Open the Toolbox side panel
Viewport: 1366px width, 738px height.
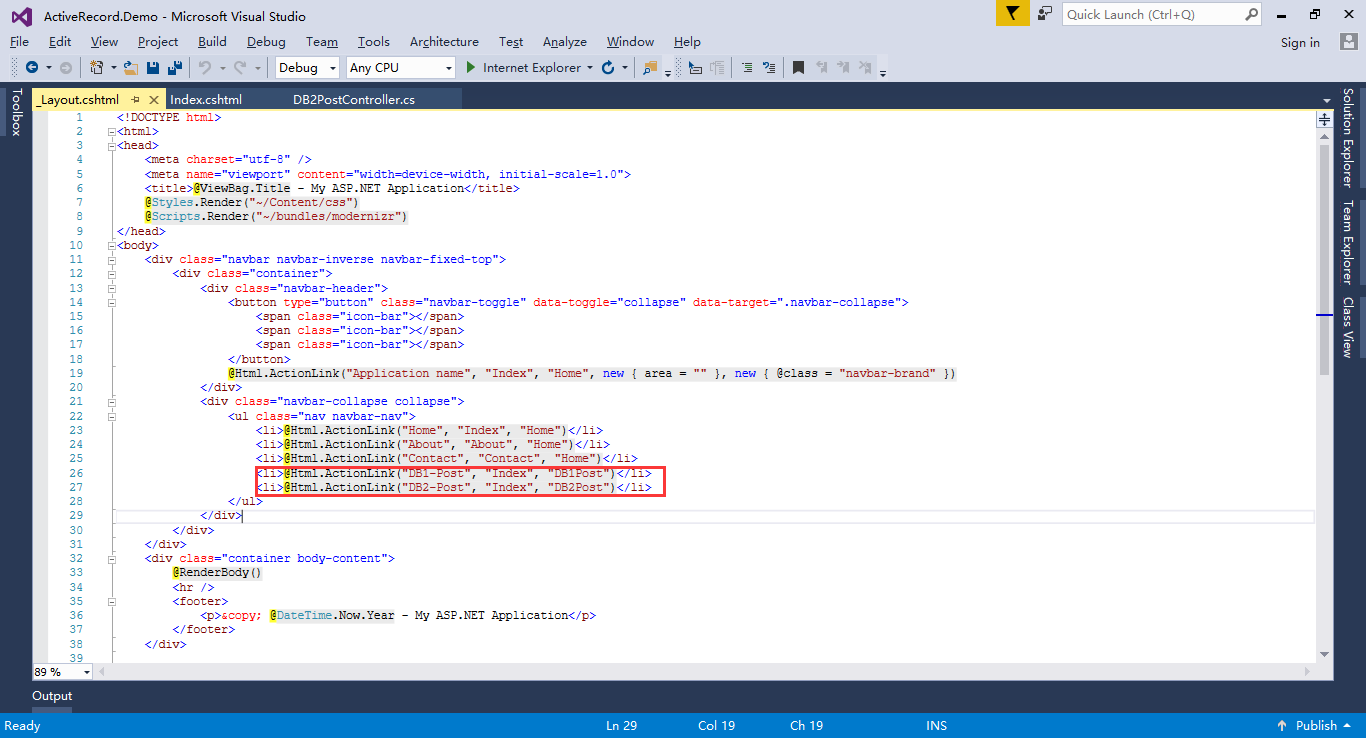click(15, 112)
